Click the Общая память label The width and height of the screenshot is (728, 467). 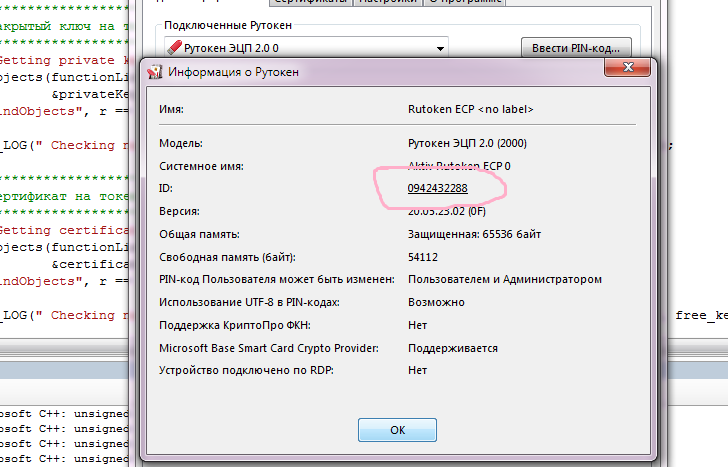point(199,234)
